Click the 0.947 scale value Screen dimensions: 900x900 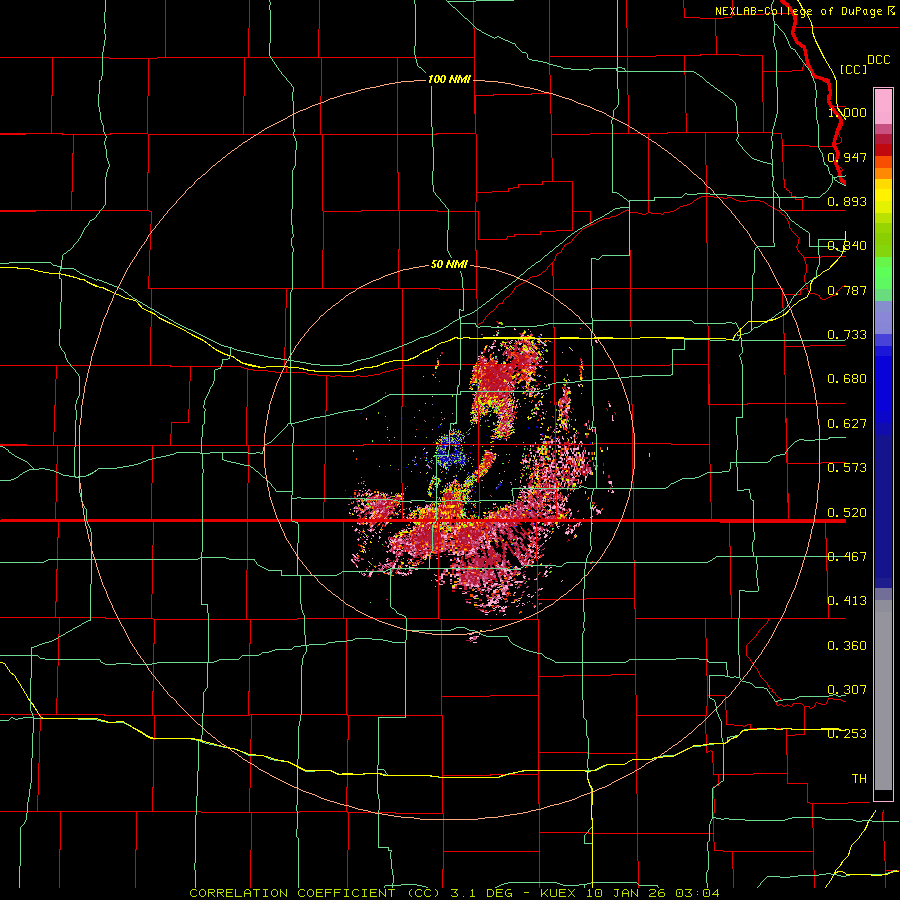pos(847,157)
